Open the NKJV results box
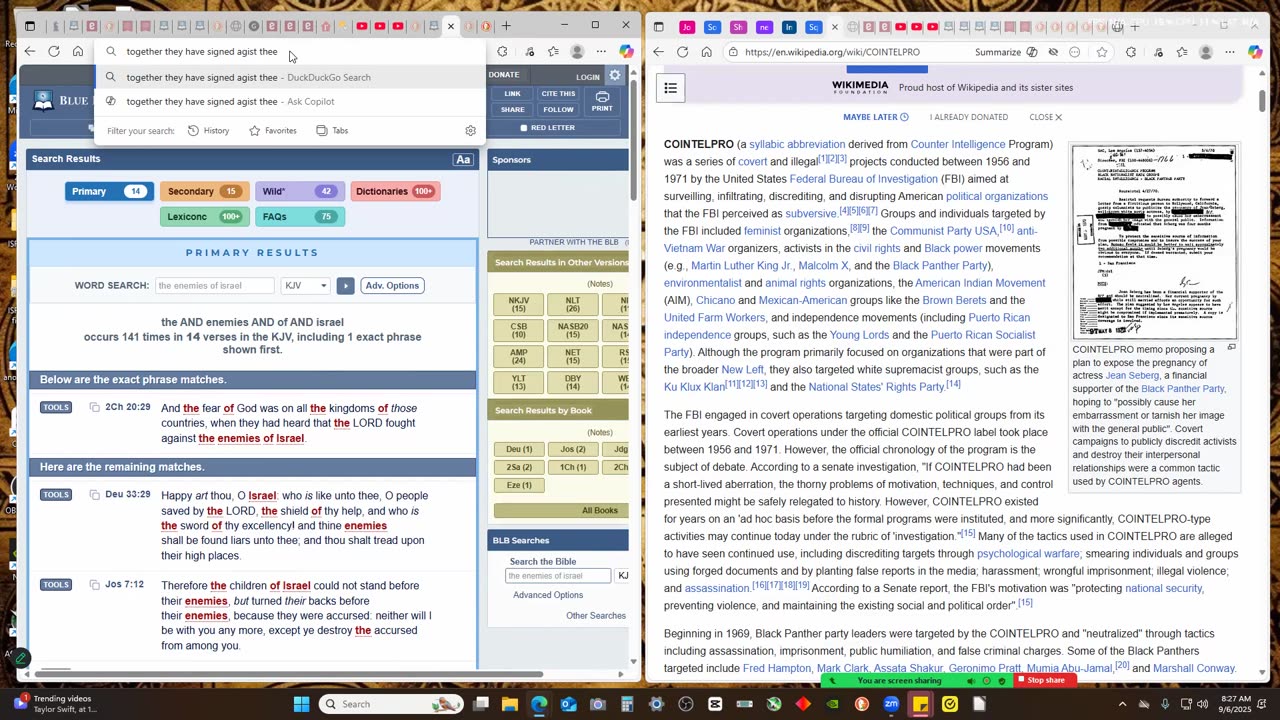Image resolution: width=1280 pixels, height=720 pixels. coord(518,305)
